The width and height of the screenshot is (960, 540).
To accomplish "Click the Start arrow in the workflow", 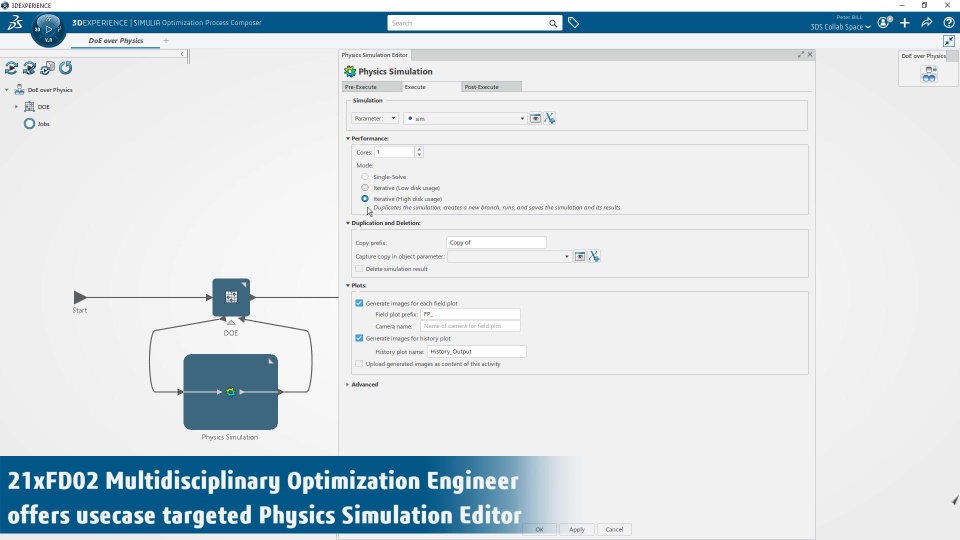I will pos(80,297).
